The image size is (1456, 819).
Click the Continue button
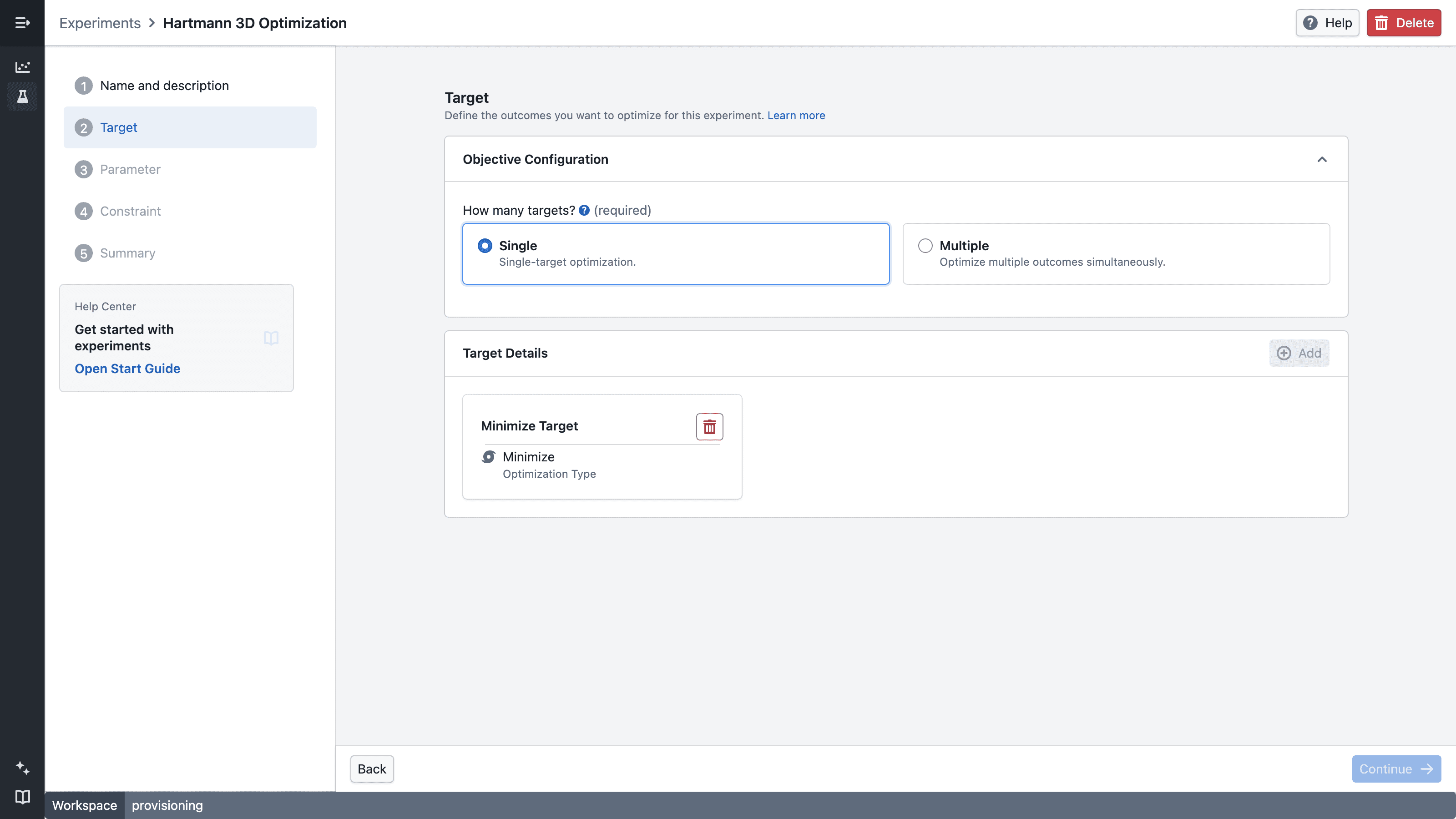click(1396, 768)
